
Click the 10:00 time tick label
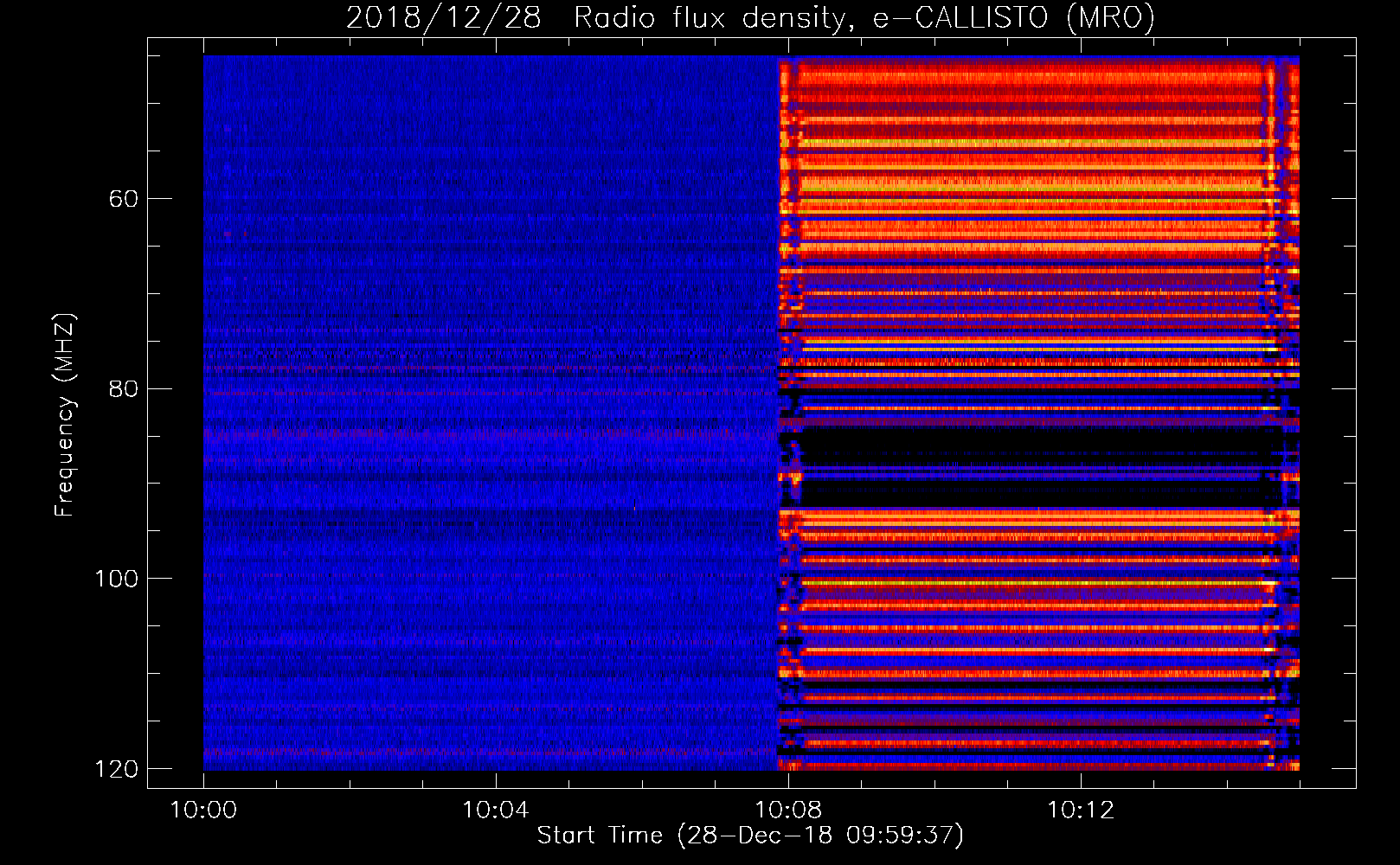tap(203, 811)
